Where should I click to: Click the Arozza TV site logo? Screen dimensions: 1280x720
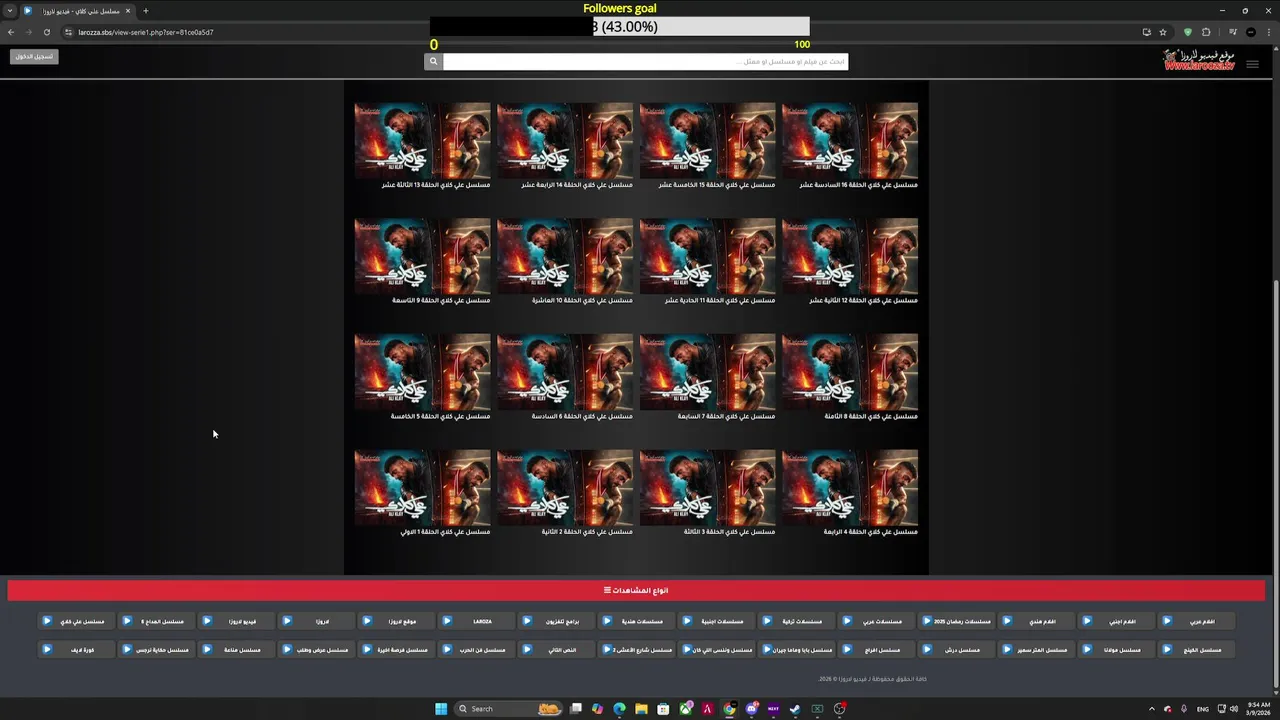tap(1198, 60)
